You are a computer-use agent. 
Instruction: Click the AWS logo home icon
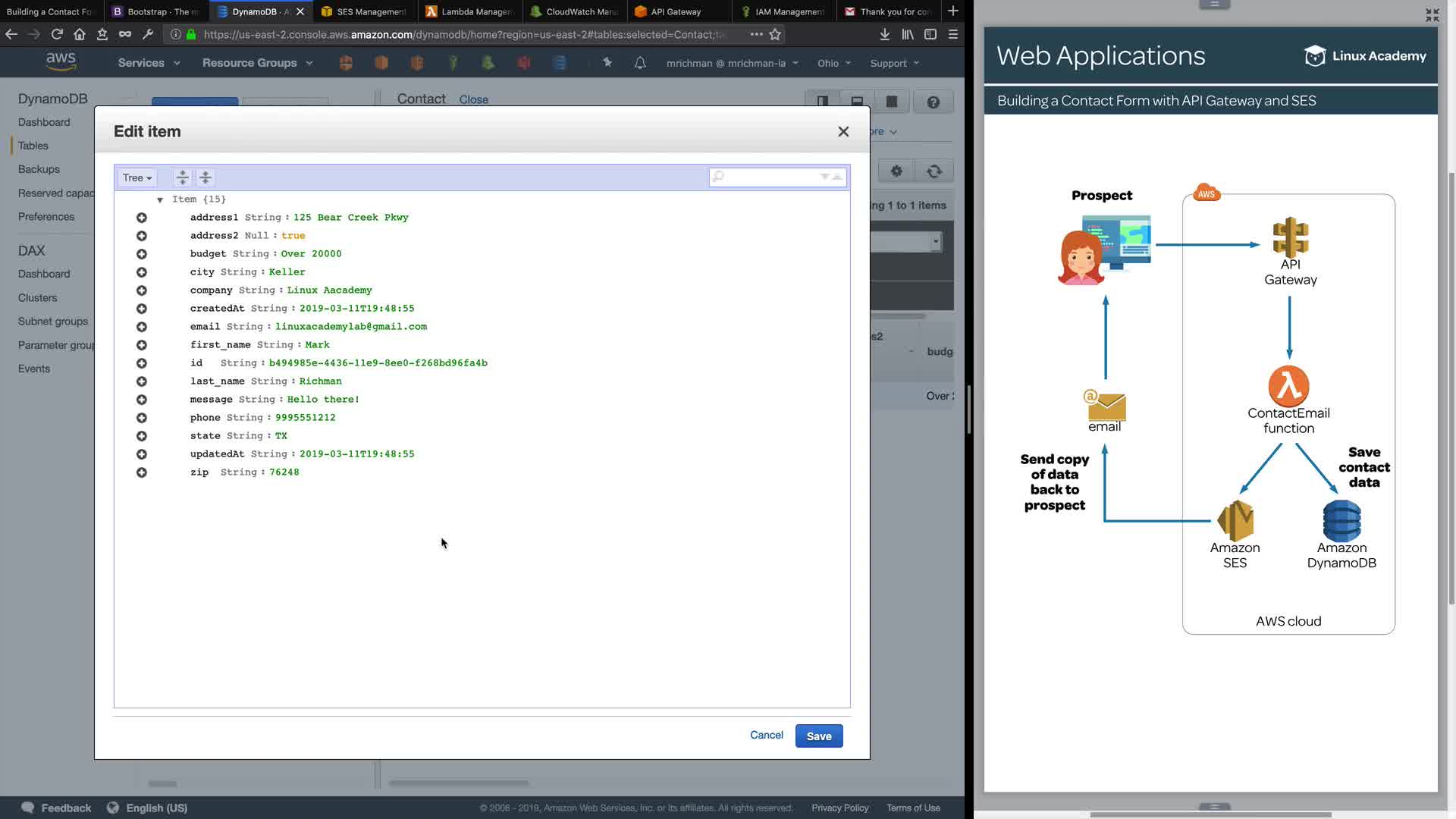tap(61, 61)
